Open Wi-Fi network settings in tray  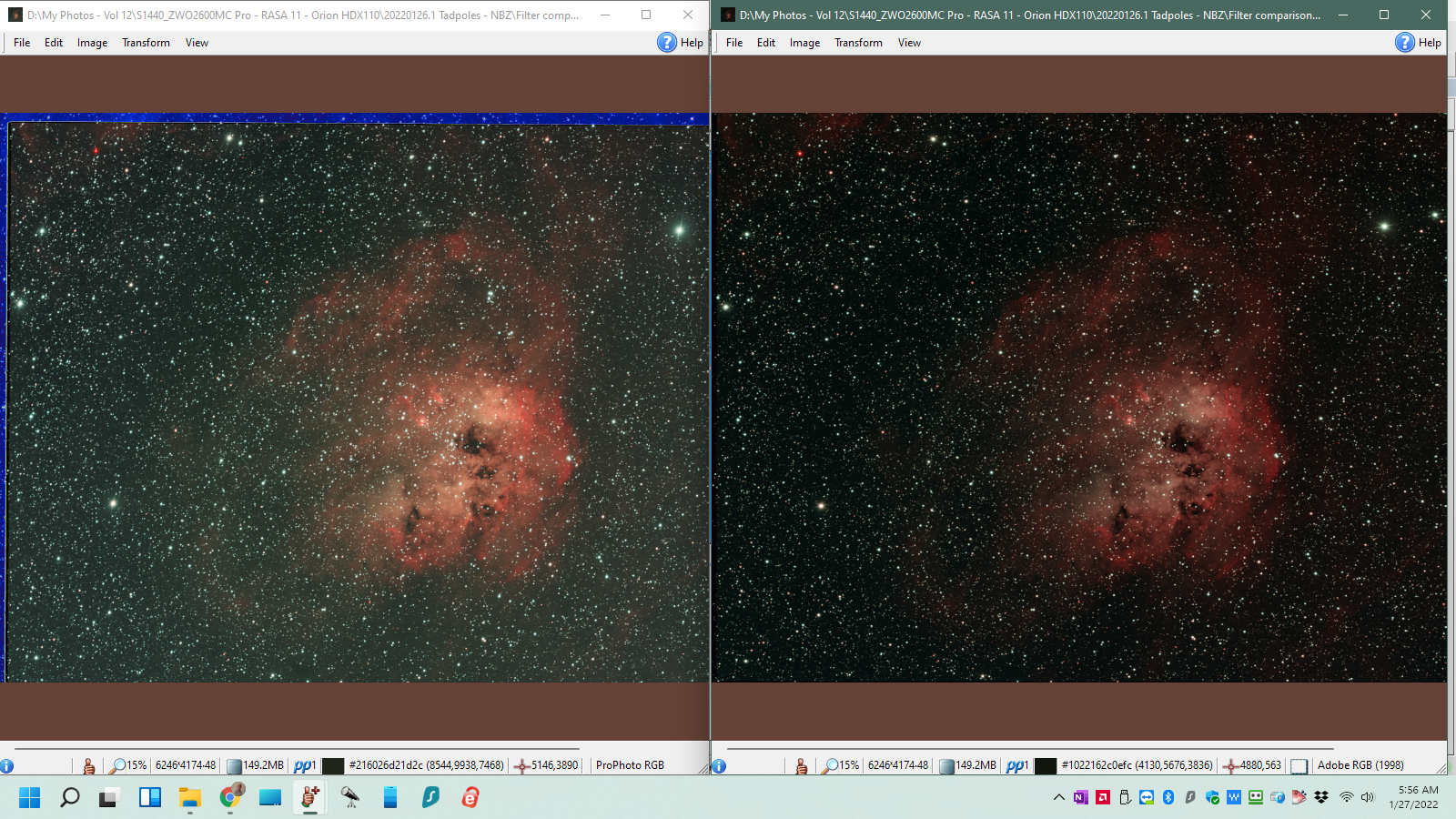(1347, 797)
